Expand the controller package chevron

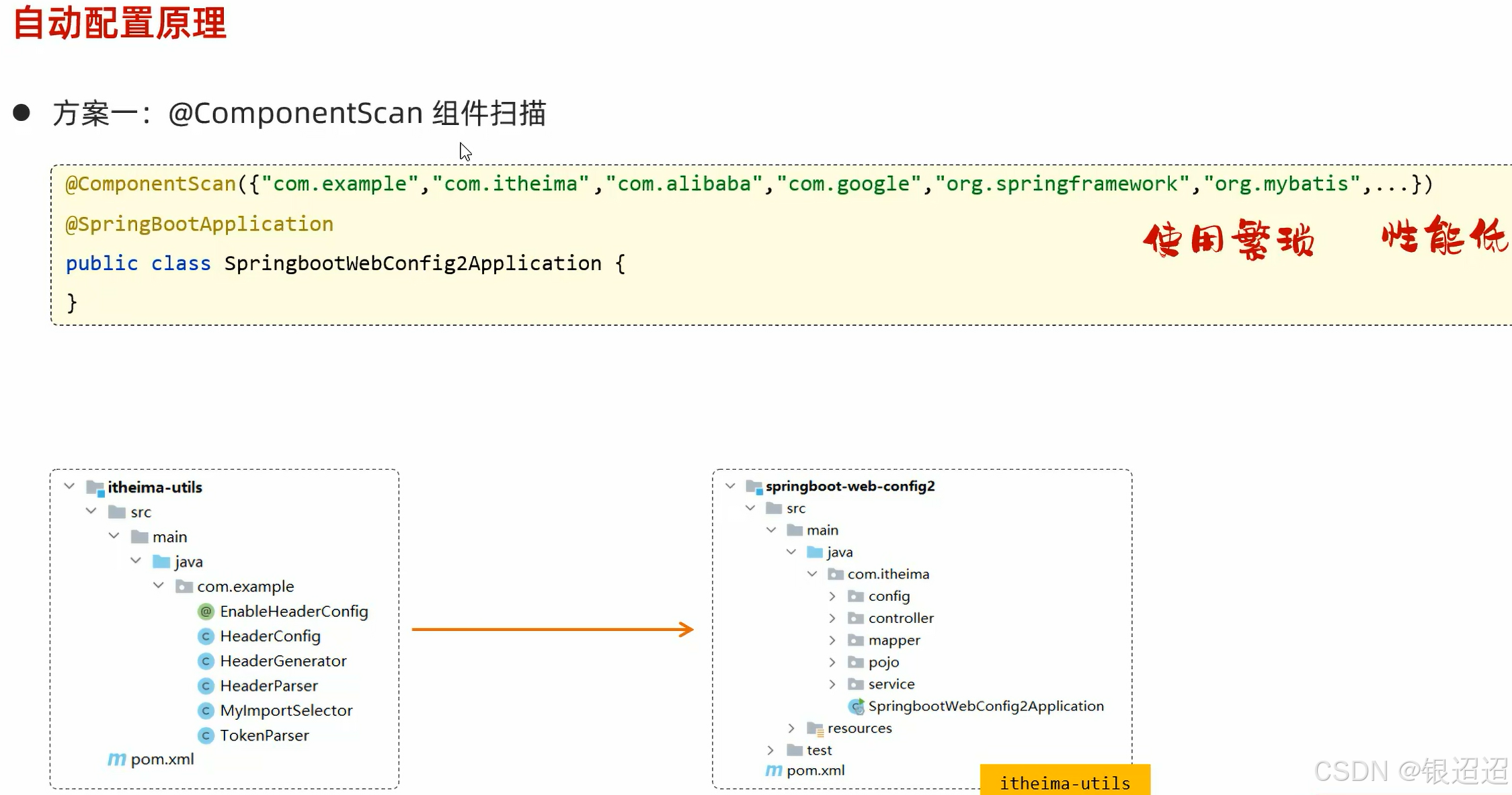point(832,618)
